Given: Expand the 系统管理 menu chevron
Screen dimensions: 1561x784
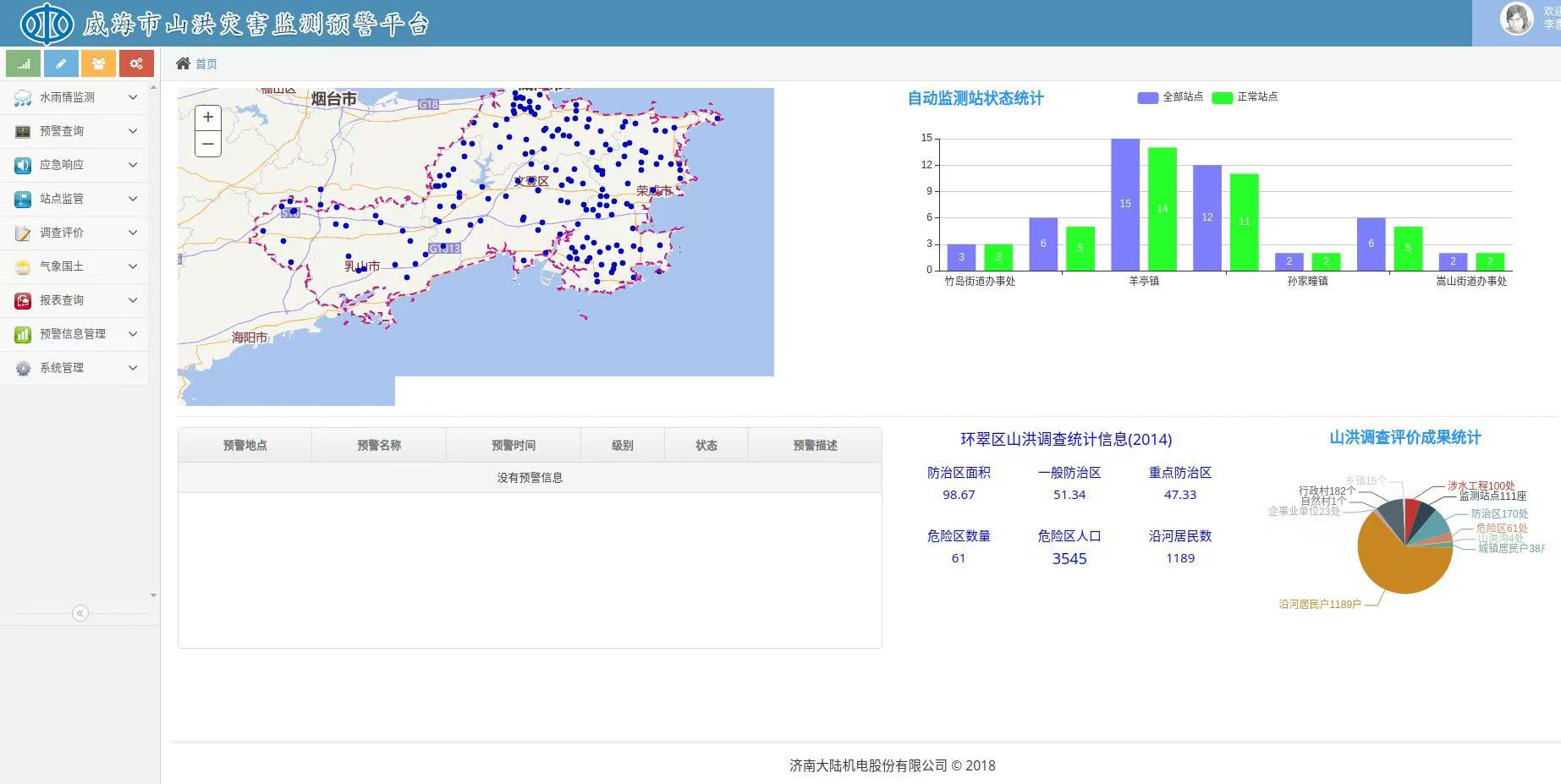Looking at the screenshot, I should coord(133,368).
